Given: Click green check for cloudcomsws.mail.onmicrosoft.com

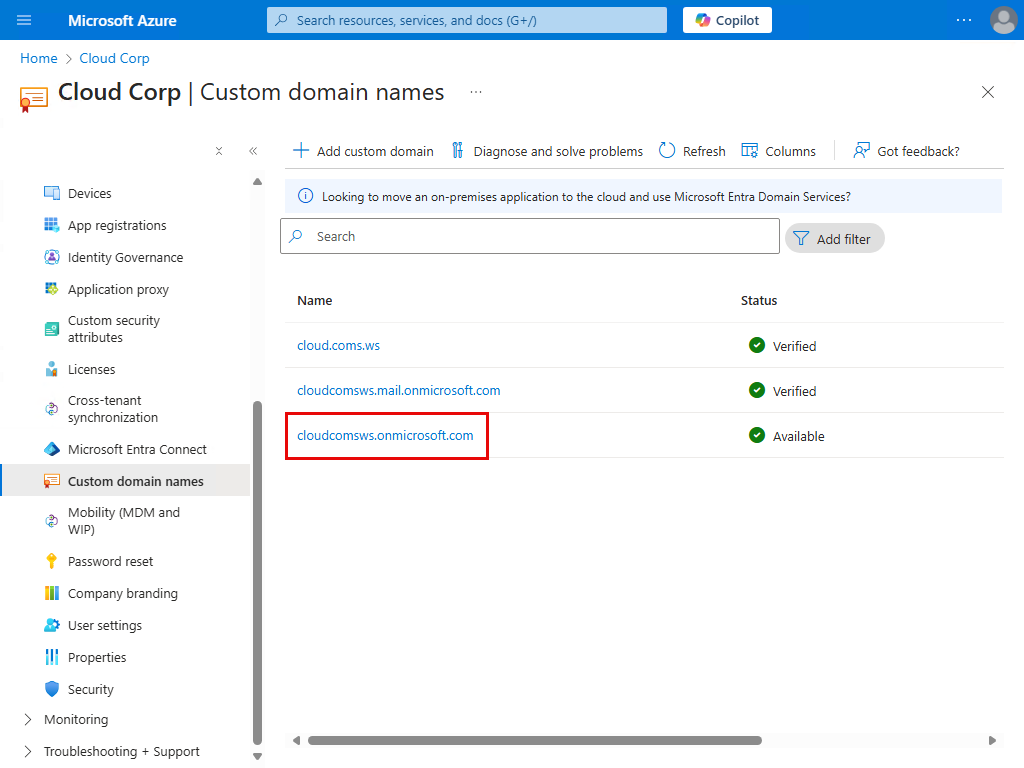Looking at the screenshot, I should point(757,390).
